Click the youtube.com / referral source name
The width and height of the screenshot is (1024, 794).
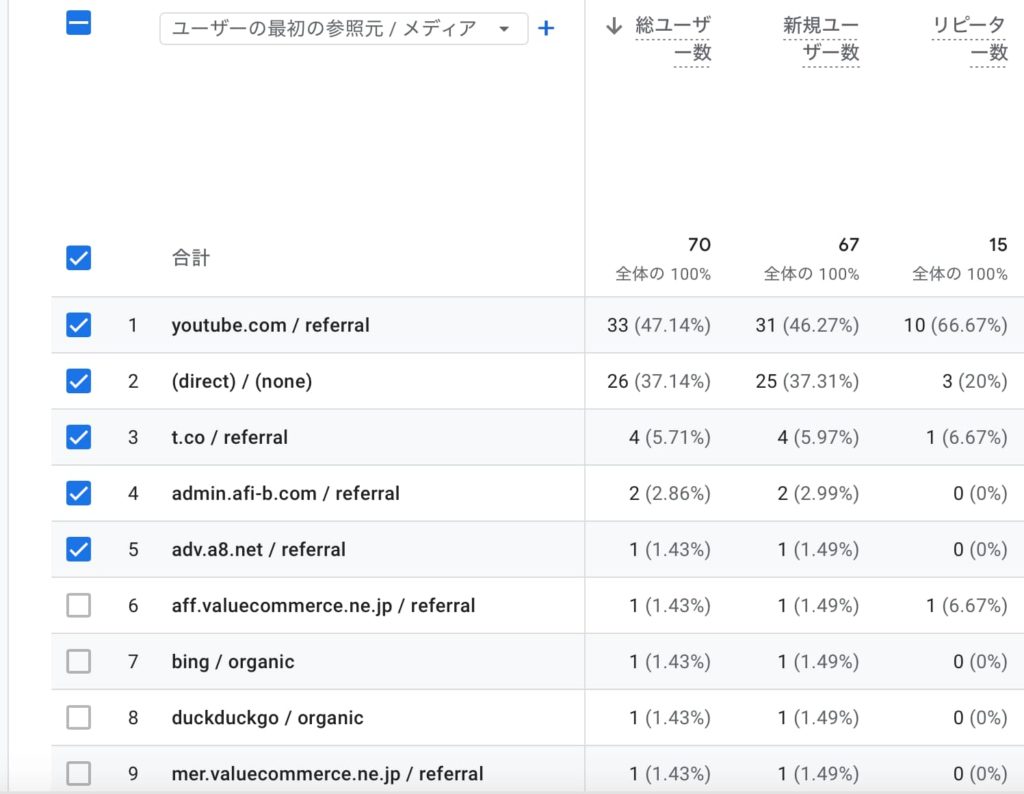coord(270,325)
